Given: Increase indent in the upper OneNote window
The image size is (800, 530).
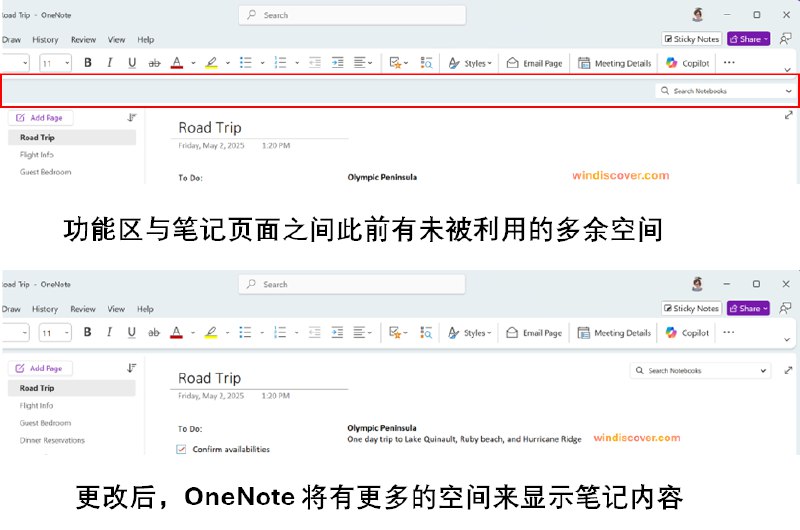Looking at the screenshot, I should pos(338,63).
